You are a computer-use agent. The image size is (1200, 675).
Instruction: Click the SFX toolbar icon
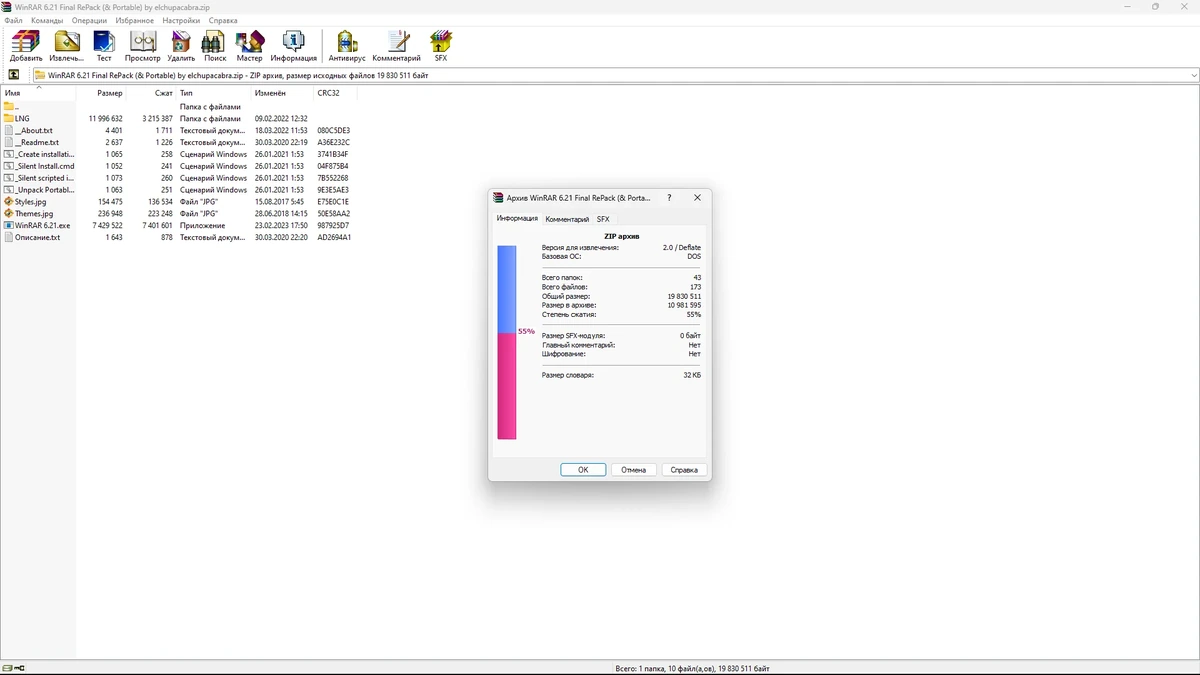point(441,42)
